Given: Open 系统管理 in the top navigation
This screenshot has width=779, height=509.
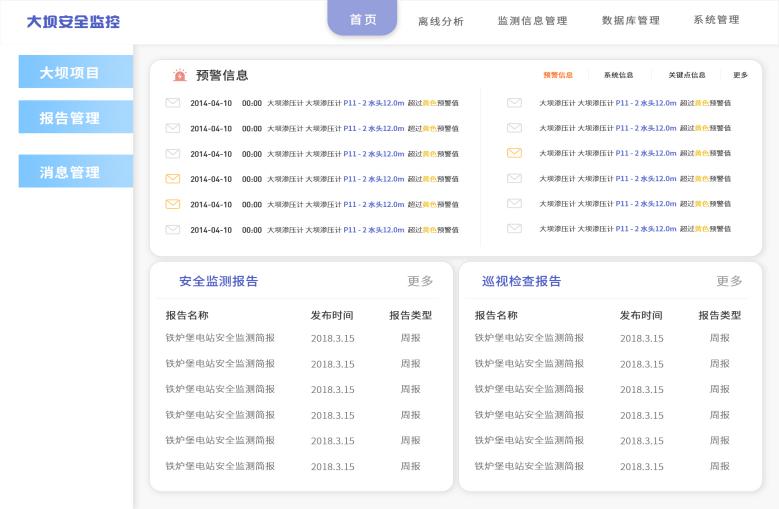Looking at the screenshot, I should coord(716,20).
